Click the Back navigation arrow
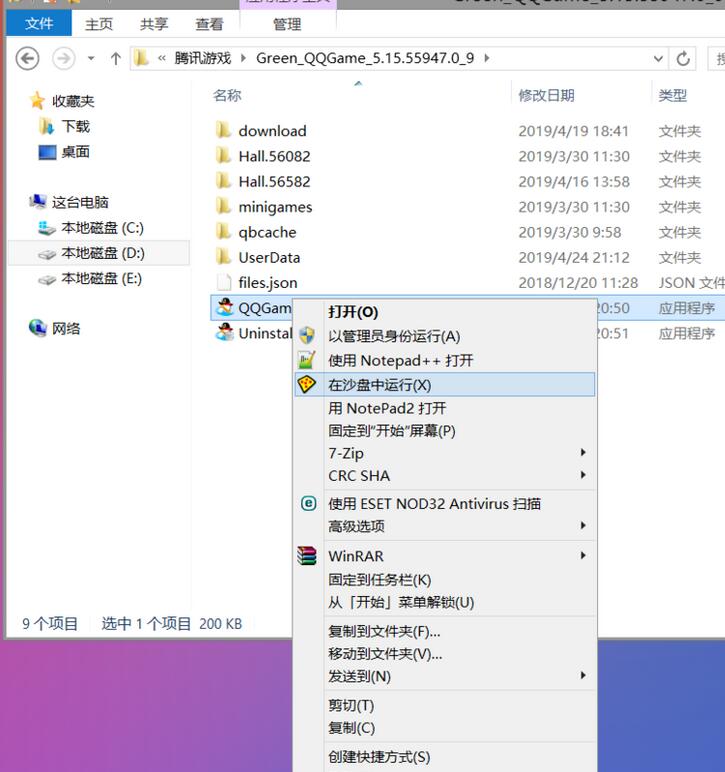The height and width of the screenshot is (772, 725). pyautogui.click(x=28, y=58)
